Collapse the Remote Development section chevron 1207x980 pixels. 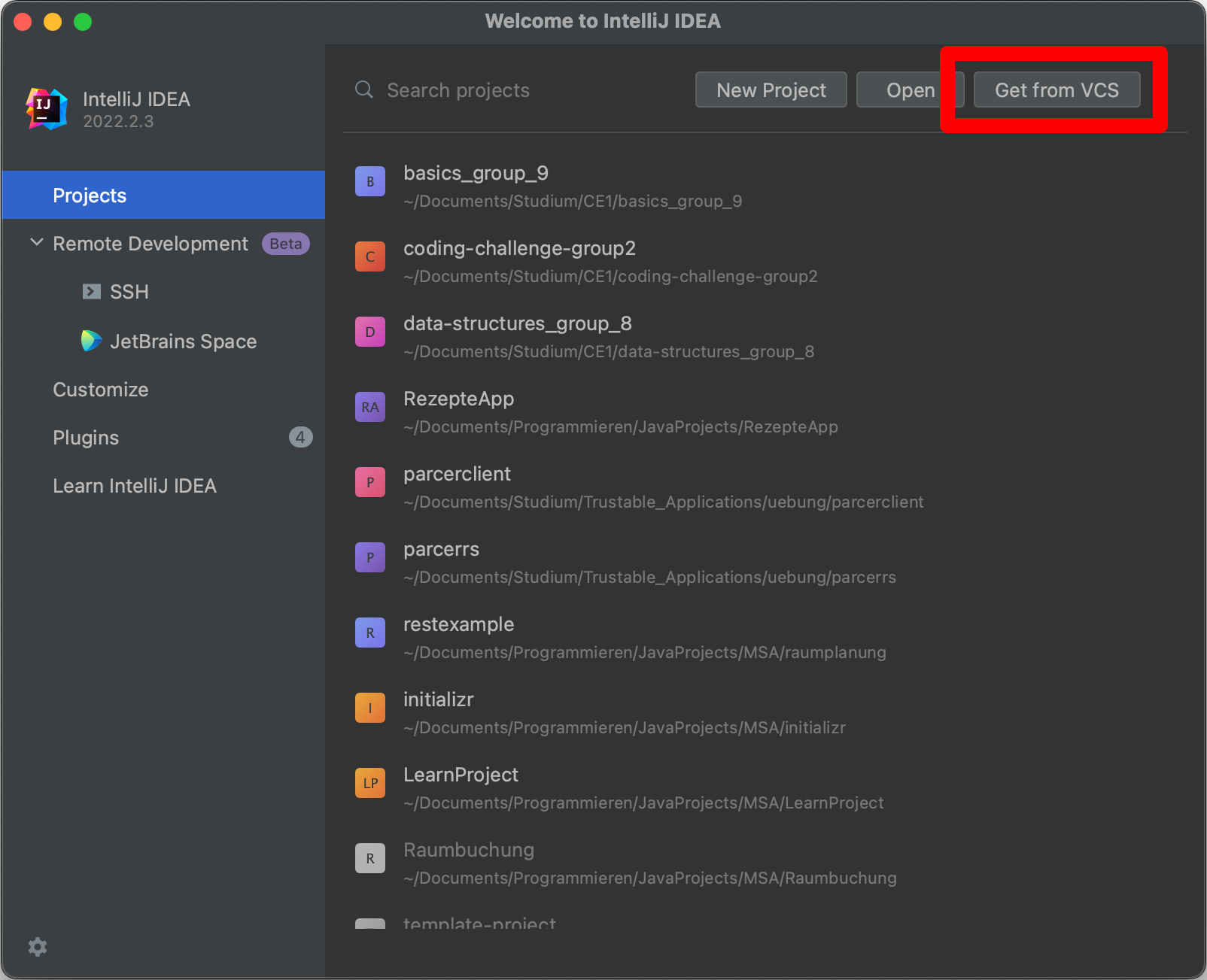tap(36, 243)
